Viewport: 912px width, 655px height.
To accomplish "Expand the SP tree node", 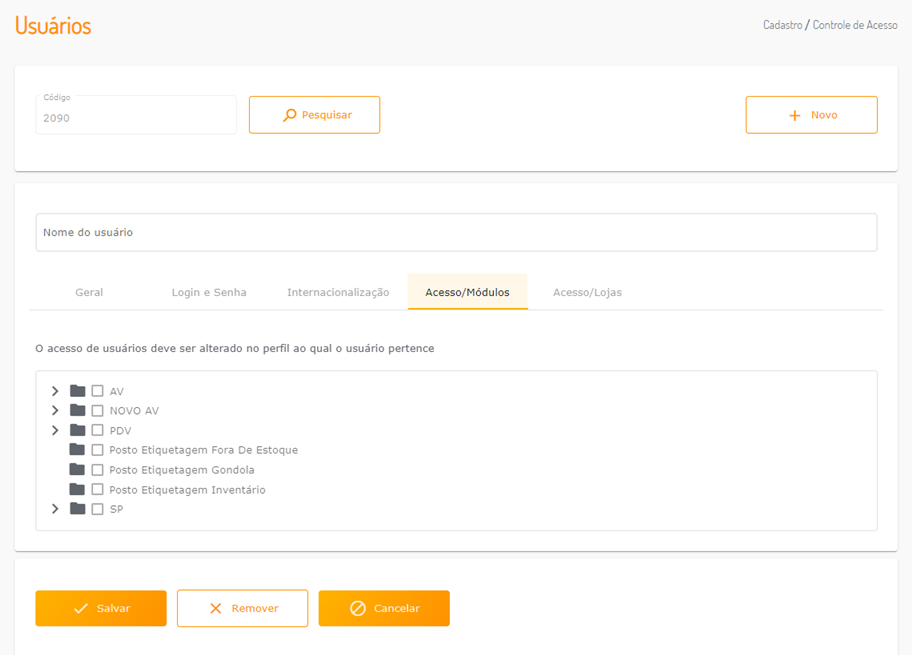I will [x=55, y=509].
